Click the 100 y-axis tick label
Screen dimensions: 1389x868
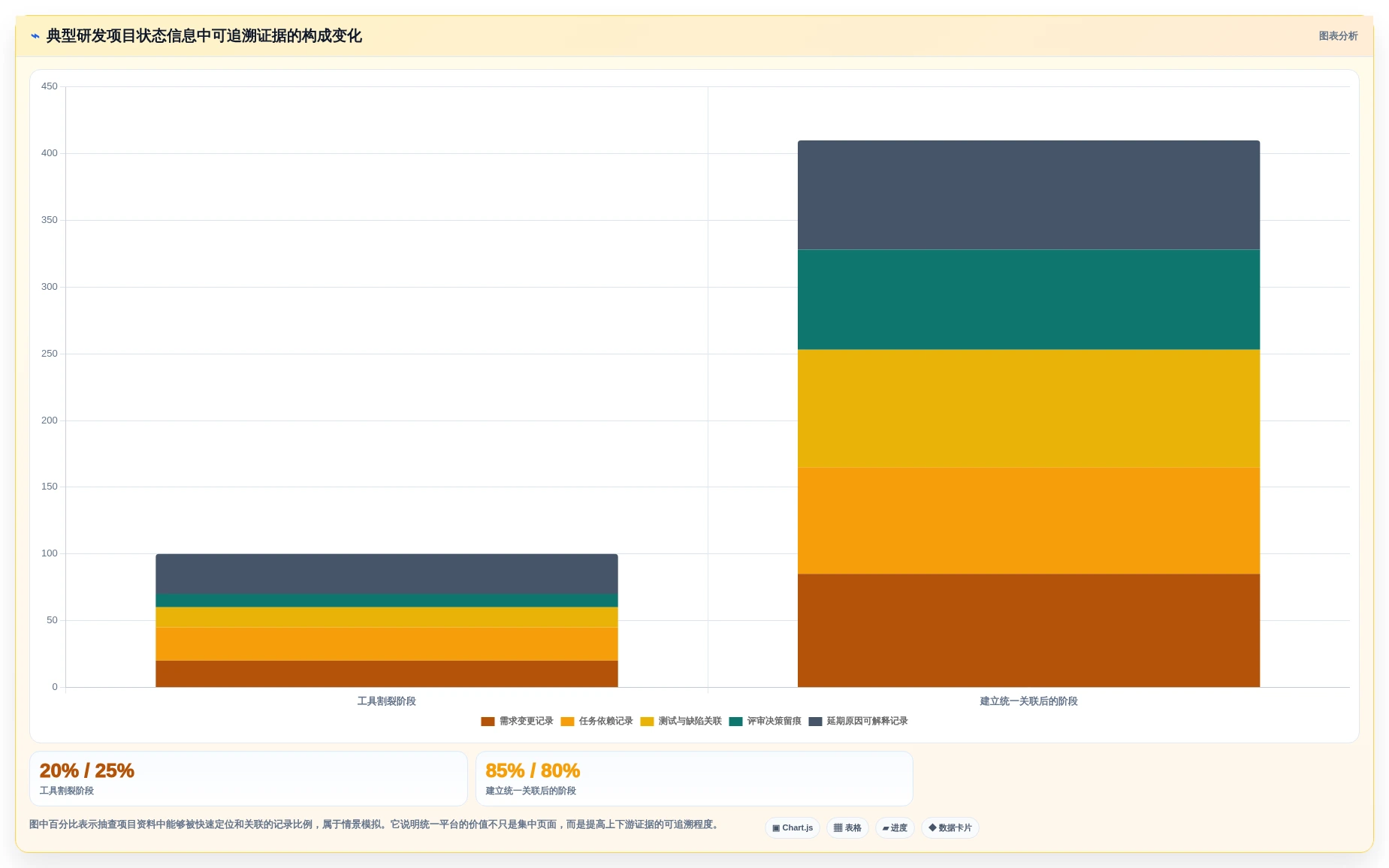pyautogui.click(x=50, y=553)
